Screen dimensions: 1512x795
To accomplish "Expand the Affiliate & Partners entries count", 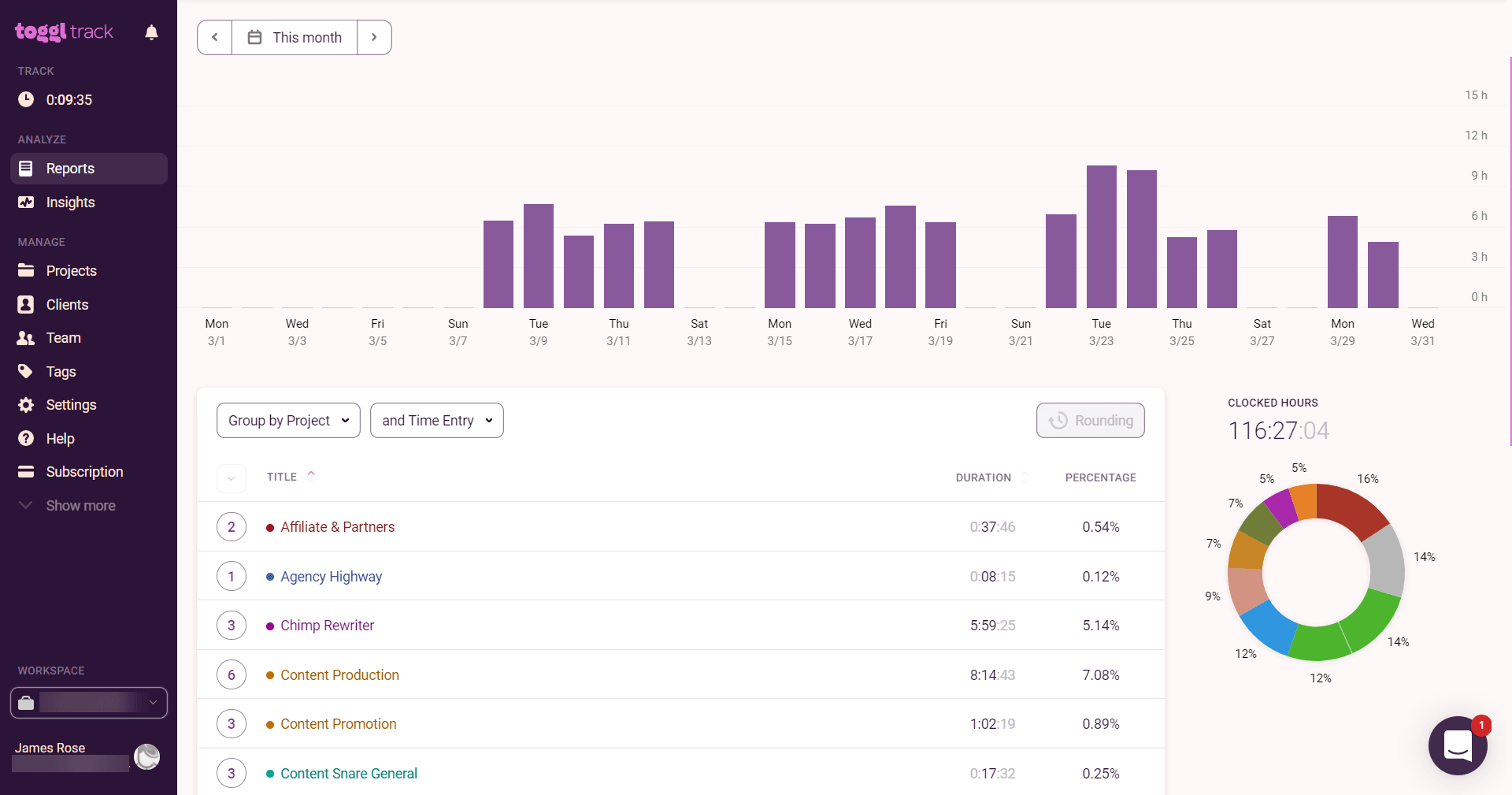I will (231, 527).
